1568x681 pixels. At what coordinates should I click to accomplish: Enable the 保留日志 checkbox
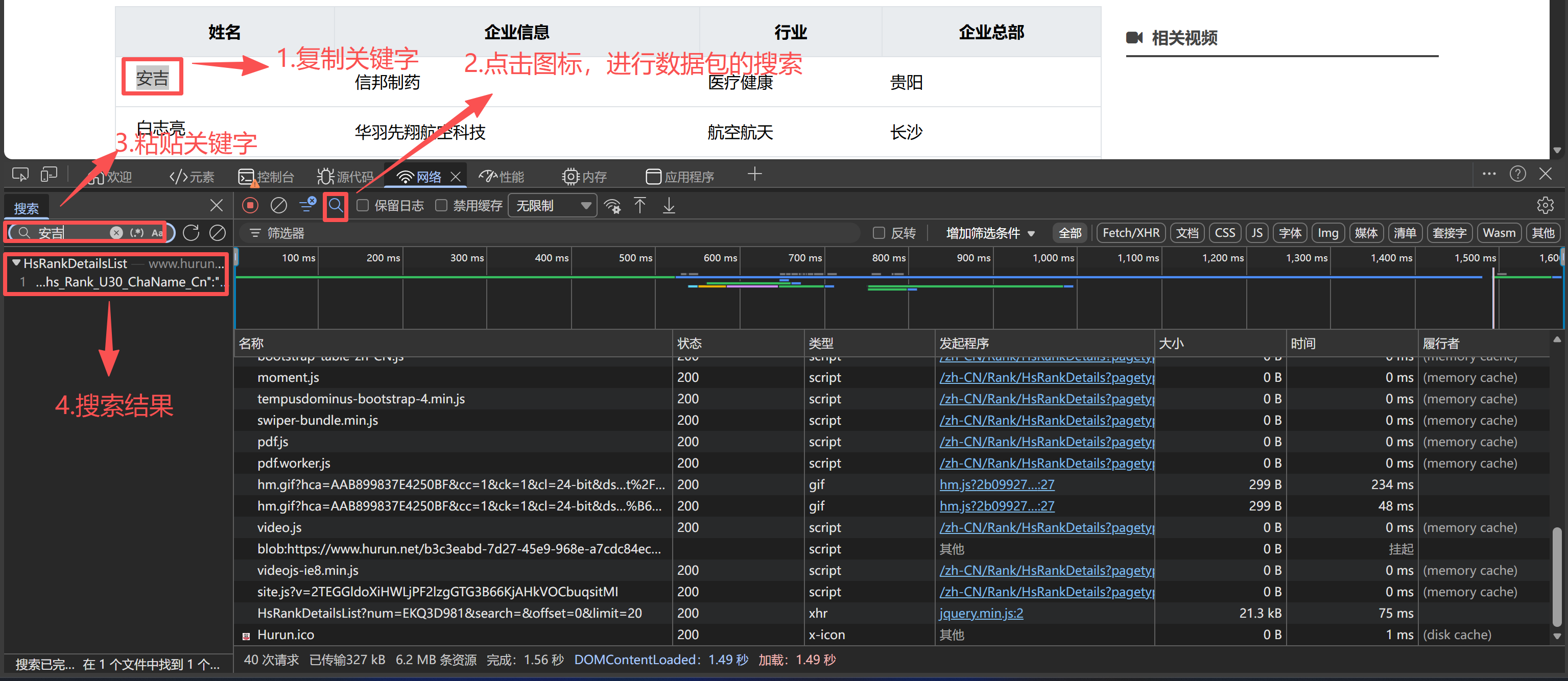tap(363, 206)
